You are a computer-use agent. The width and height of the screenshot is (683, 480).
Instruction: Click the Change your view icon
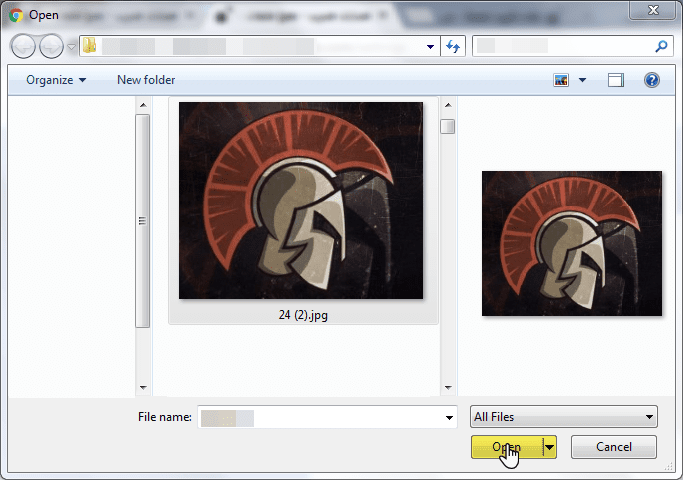coord(560,80)
